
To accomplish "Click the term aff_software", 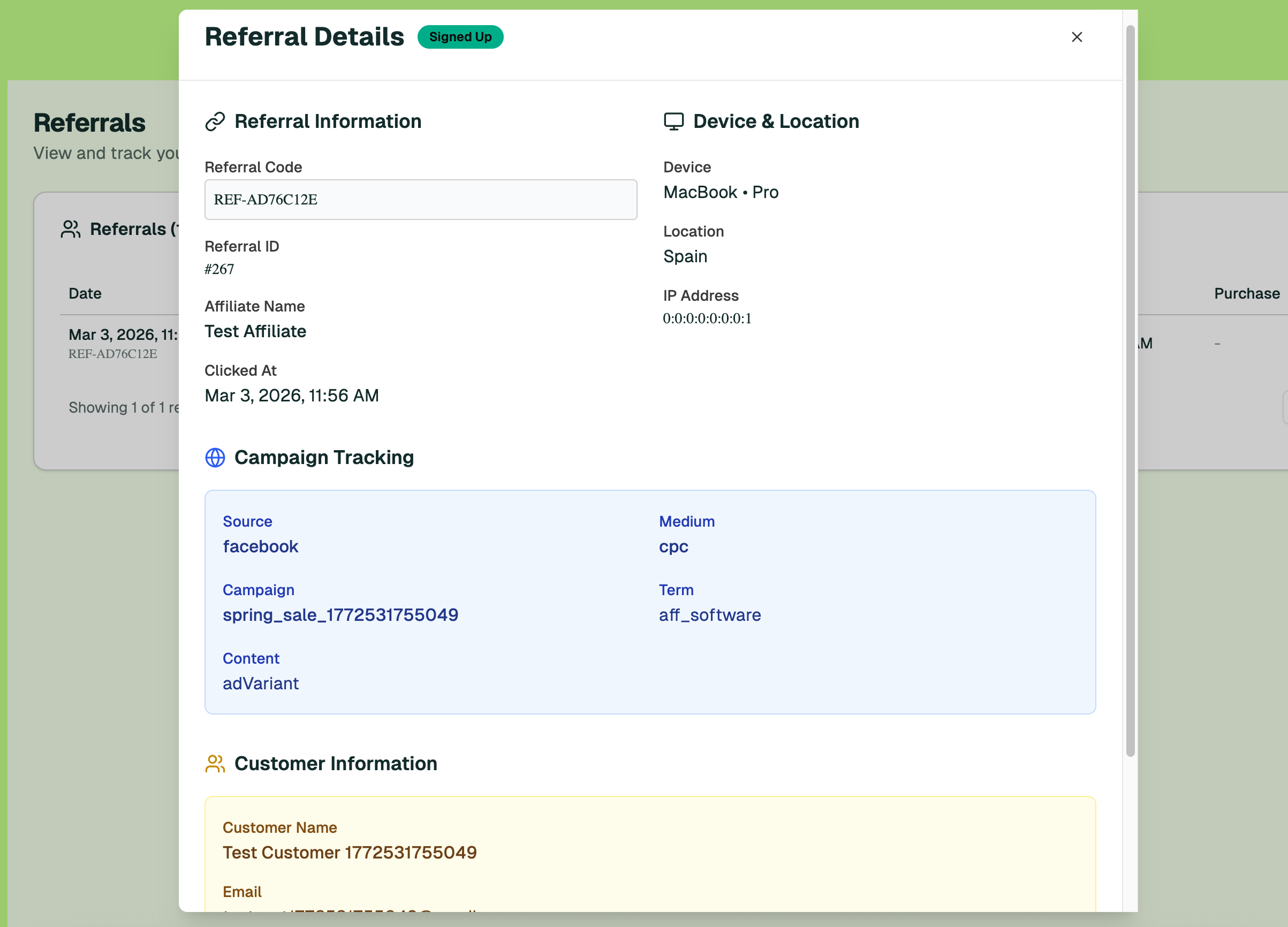I will (x=710, y=615).
